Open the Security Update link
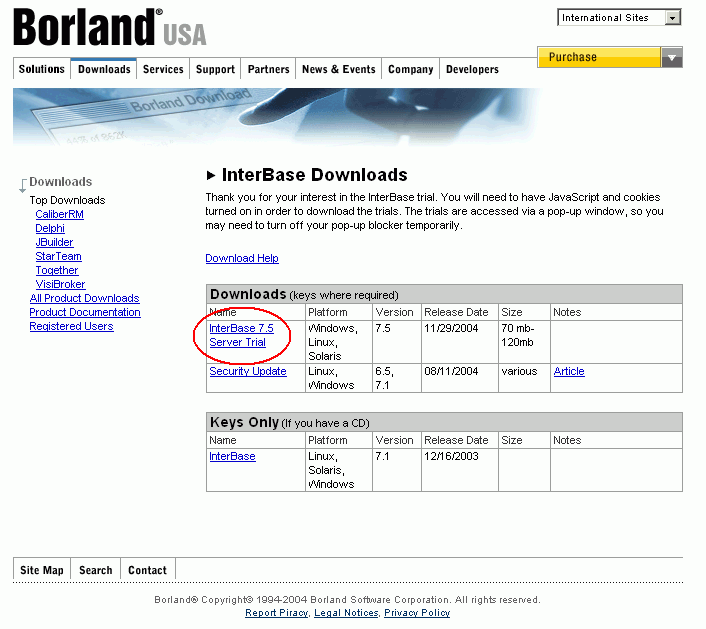The width and height of the screenshot is (706, 629). pyautogui.click(x=248, y=371)
